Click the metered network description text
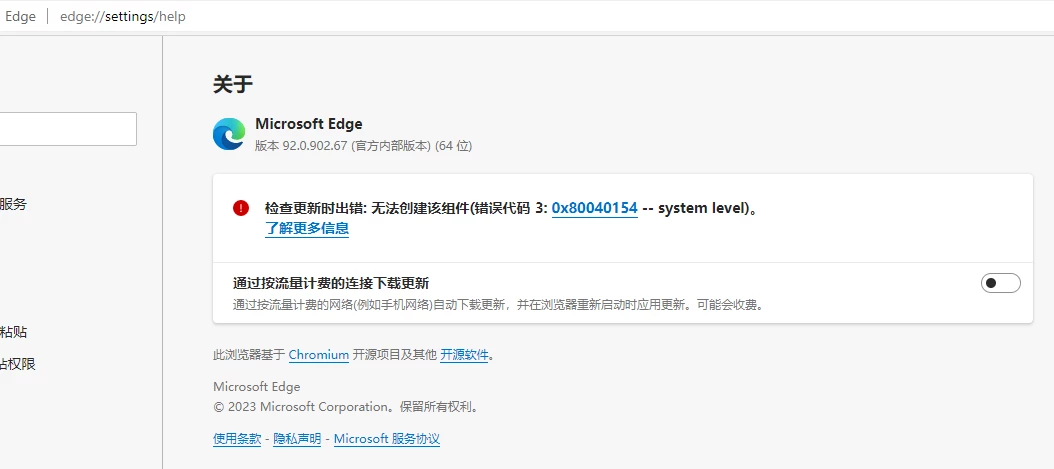The image size is (1054, 469). 498,305
